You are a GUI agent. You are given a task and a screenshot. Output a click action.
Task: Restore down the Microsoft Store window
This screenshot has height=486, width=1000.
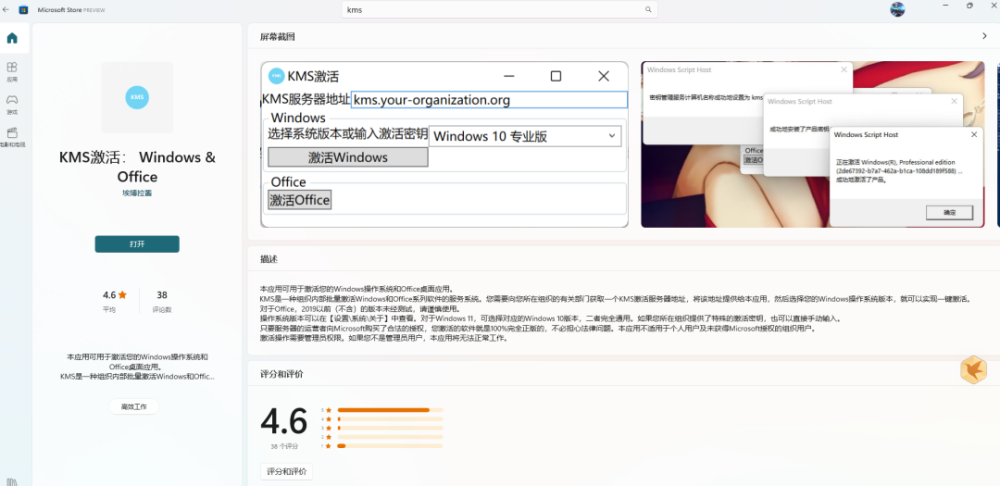pyautogui.click(x=969, y=5)
